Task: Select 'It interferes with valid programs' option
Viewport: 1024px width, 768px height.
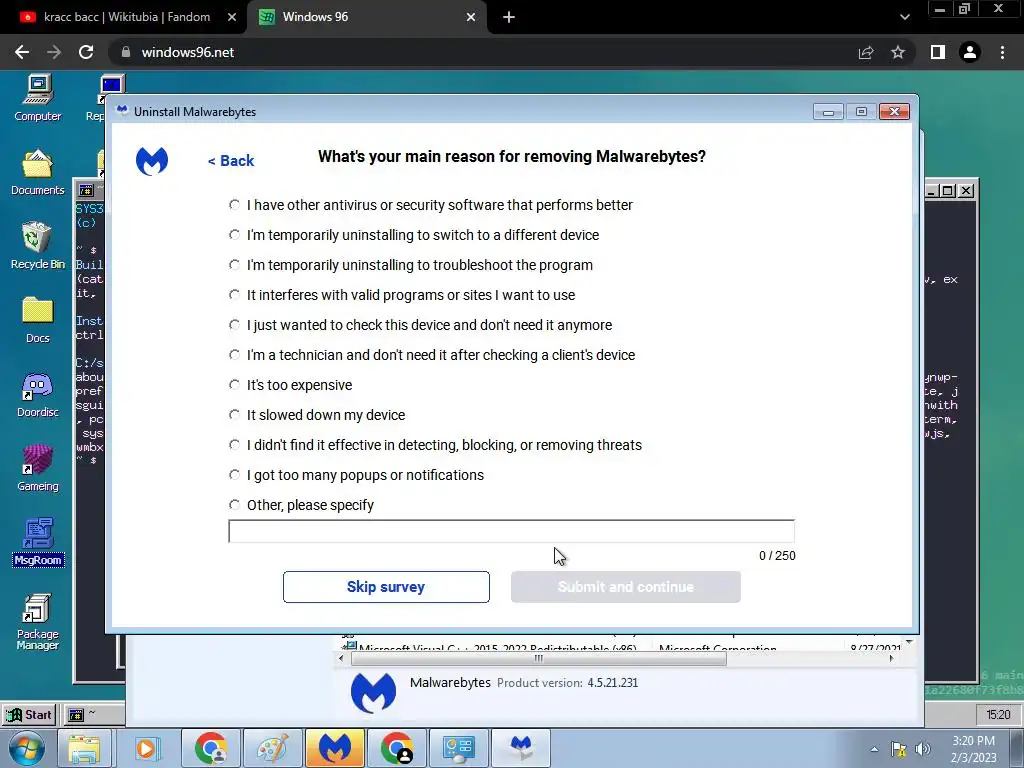Action: click(234, 295)
